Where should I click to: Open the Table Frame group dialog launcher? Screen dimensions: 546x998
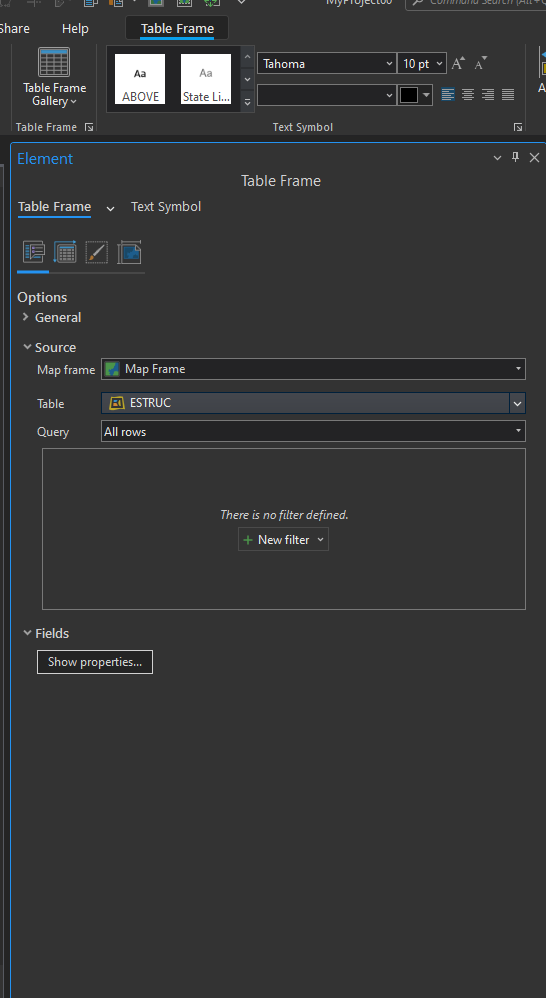pos(89,128)
